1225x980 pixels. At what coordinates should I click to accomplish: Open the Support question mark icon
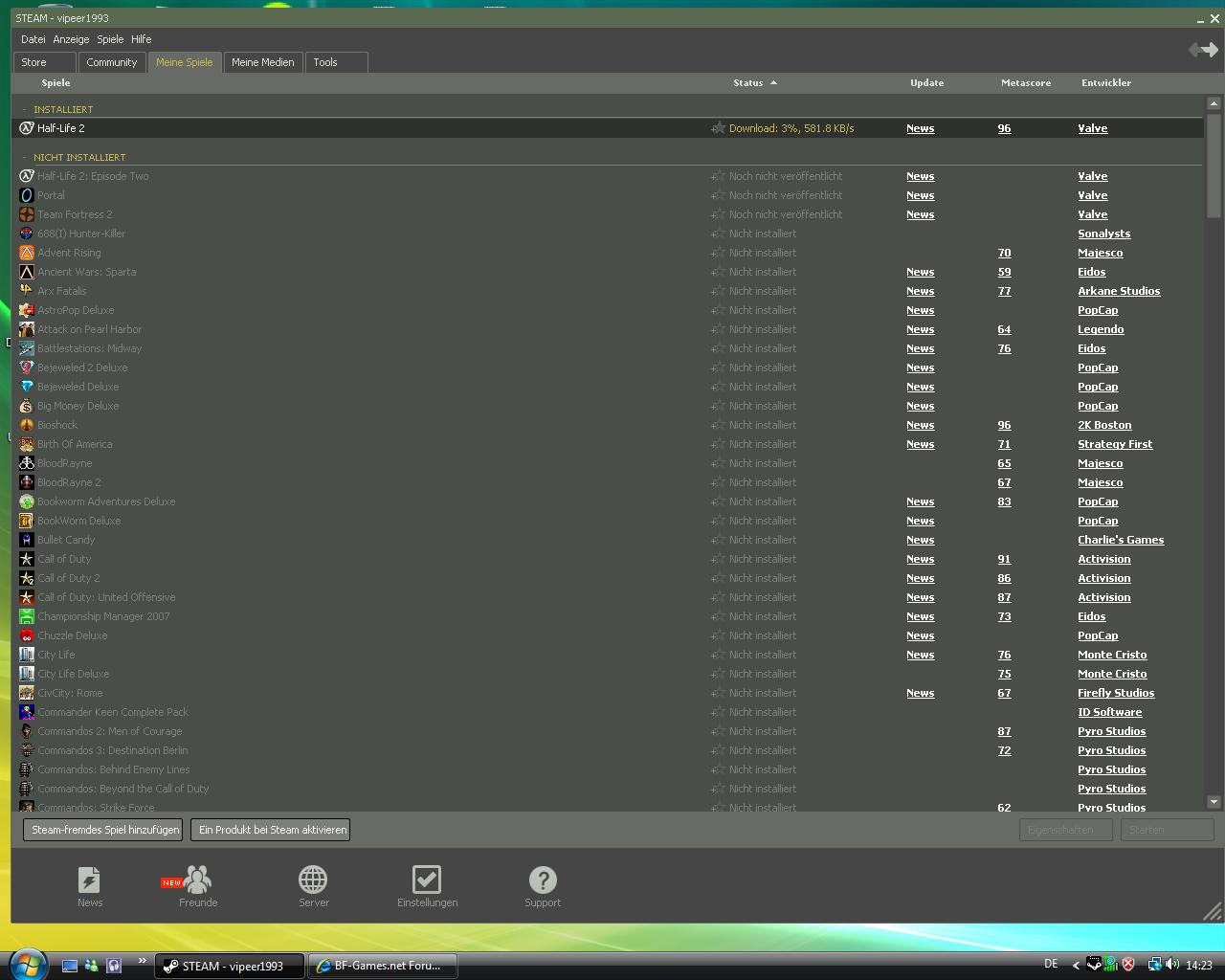(x=543, y=880)
